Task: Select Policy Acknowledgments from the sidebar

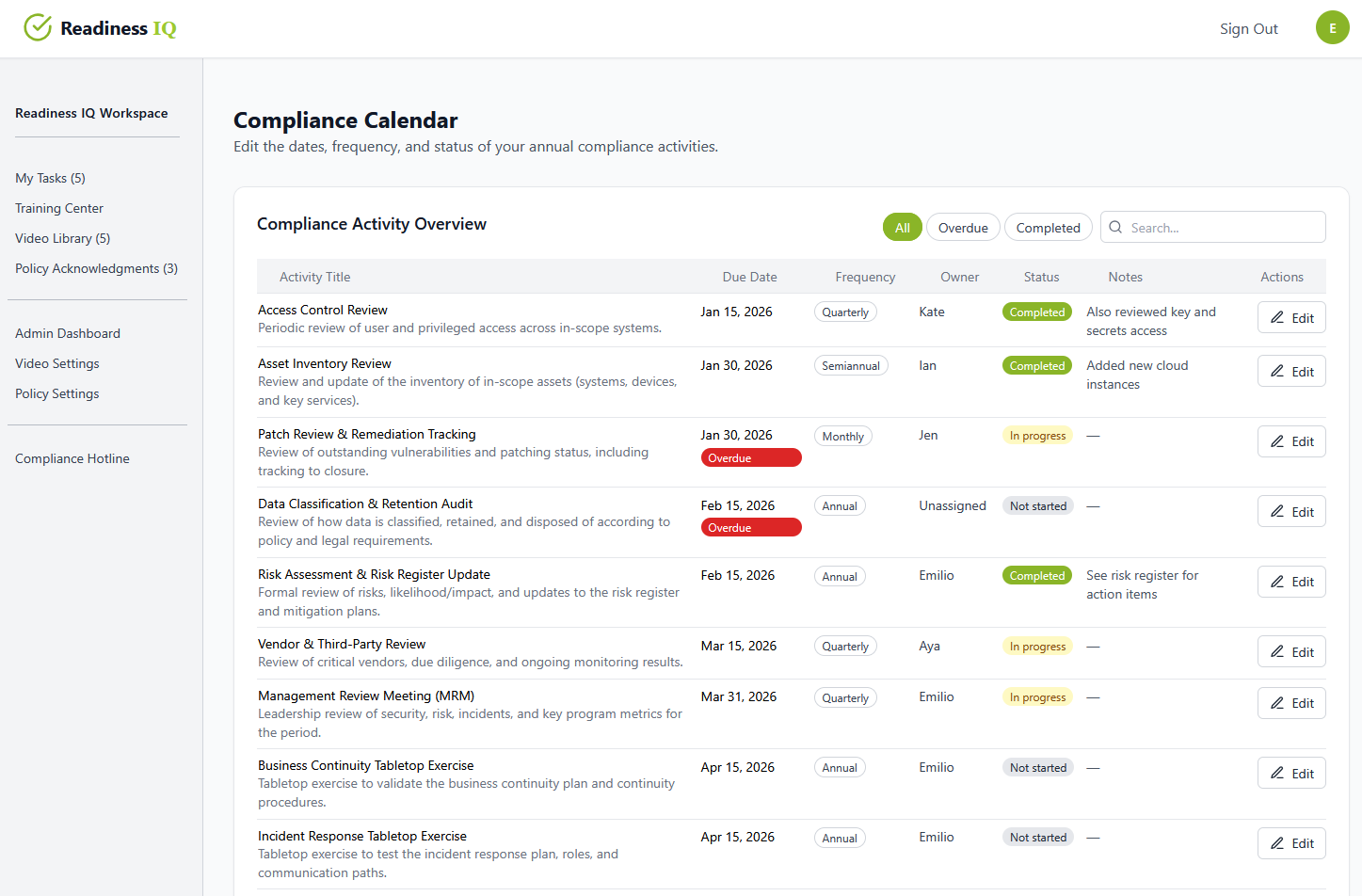Action: [x=96, y=268]
